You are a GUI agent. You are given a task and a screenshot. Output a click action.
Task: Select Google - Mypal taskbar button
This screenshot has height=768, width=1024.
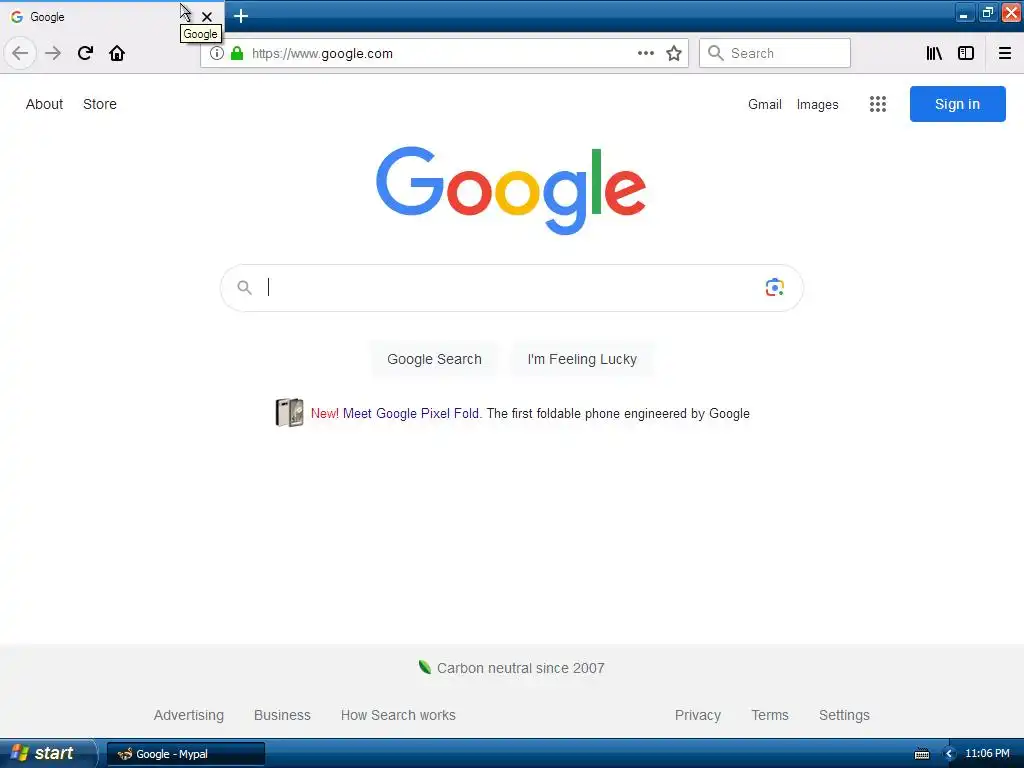[186, 754]
